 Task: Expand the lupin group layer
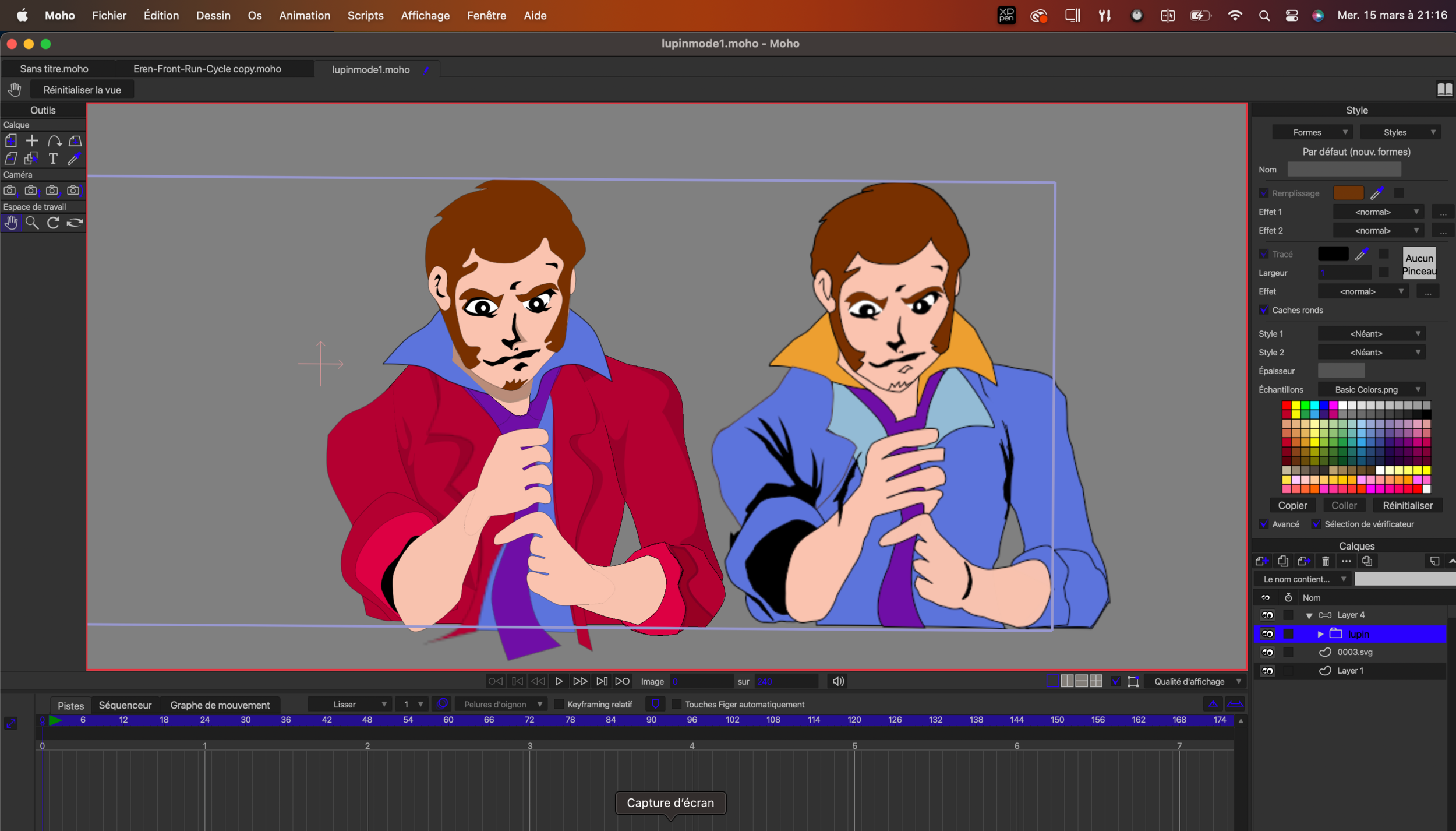pyautogui.click(x=1320, y=634)
